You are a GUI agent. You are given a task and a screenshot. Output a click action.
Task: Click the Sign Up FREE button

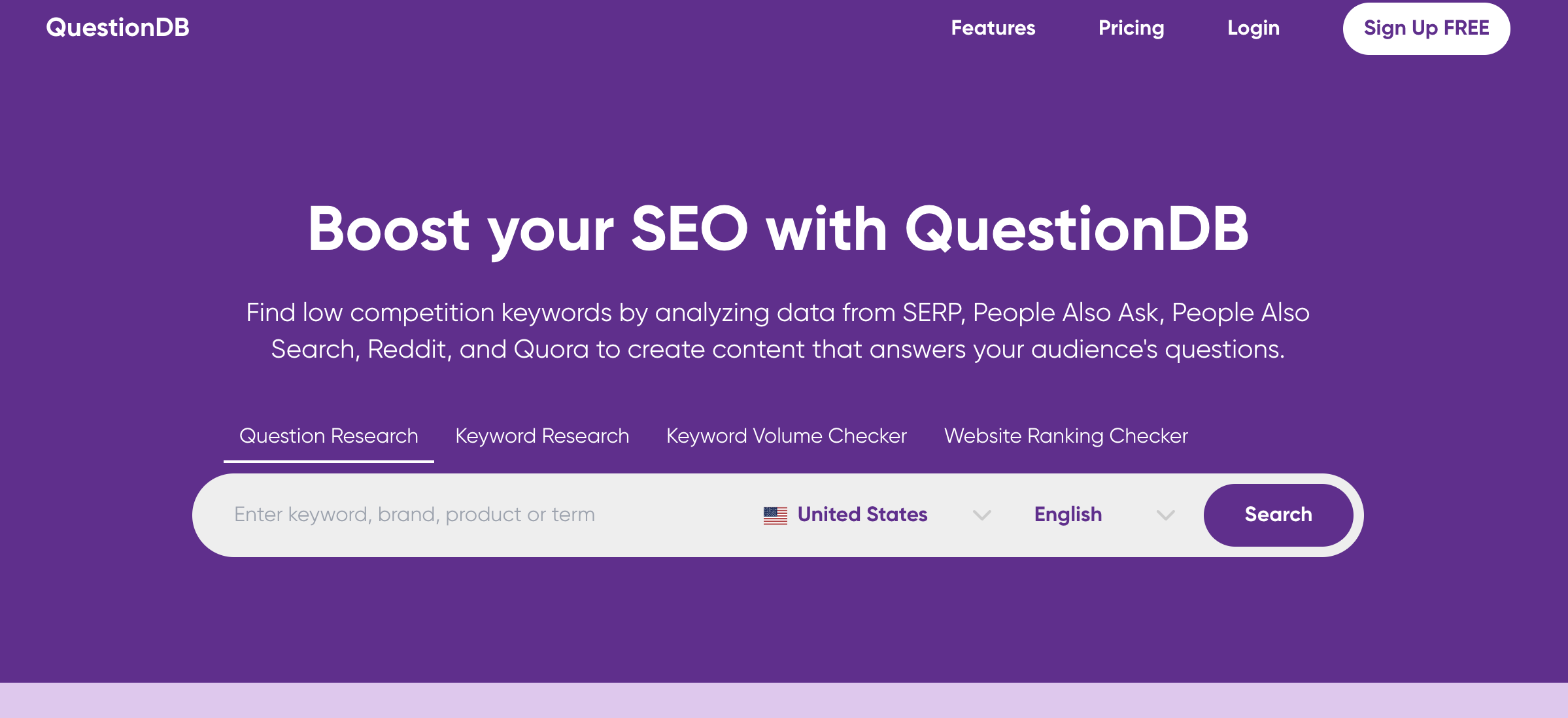pos(1426,29)
